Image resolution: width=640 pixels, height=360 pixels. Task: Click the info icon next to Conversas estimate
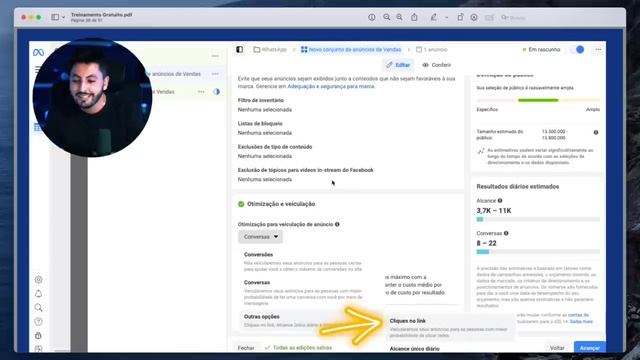506,233
